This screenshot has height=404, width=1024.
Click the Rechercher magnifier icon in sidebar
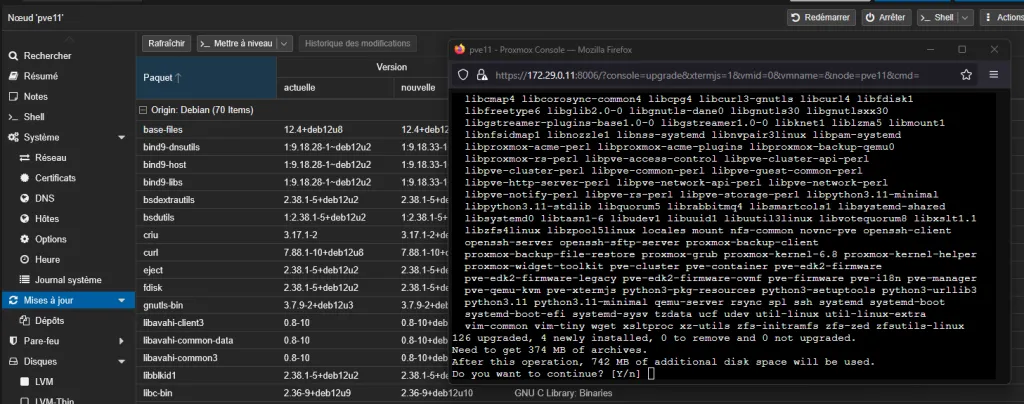point(13,56)
